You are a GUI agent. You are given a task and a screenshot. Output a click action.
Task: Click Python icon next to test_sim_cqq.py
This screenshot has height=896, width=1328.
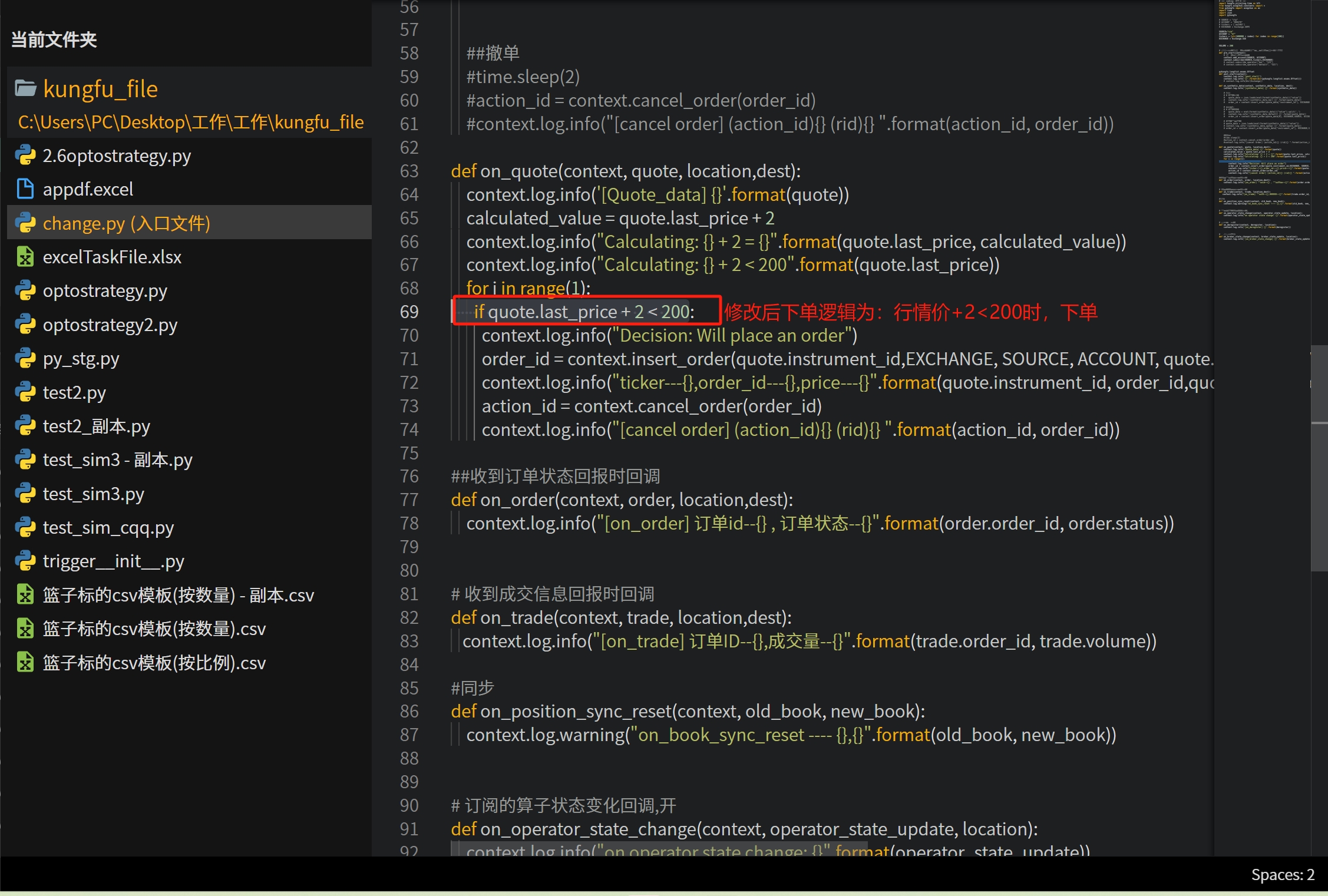coord(25,527)
